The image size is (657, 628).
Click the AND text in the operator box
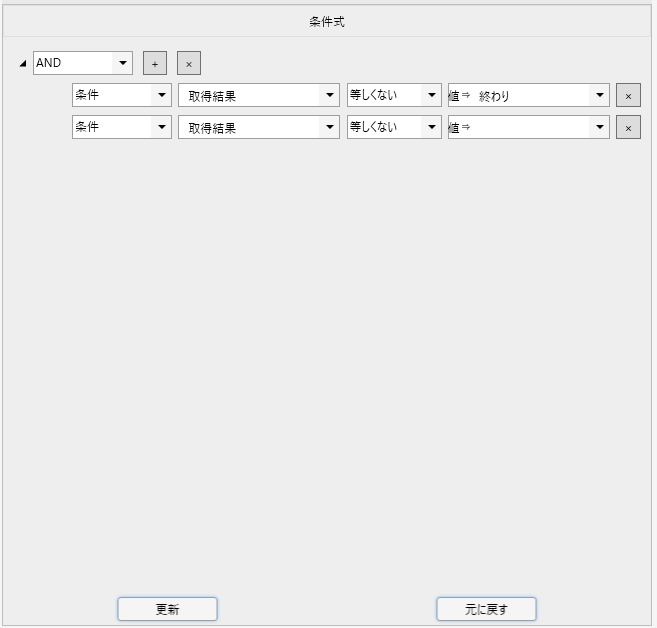coord(50,63)
